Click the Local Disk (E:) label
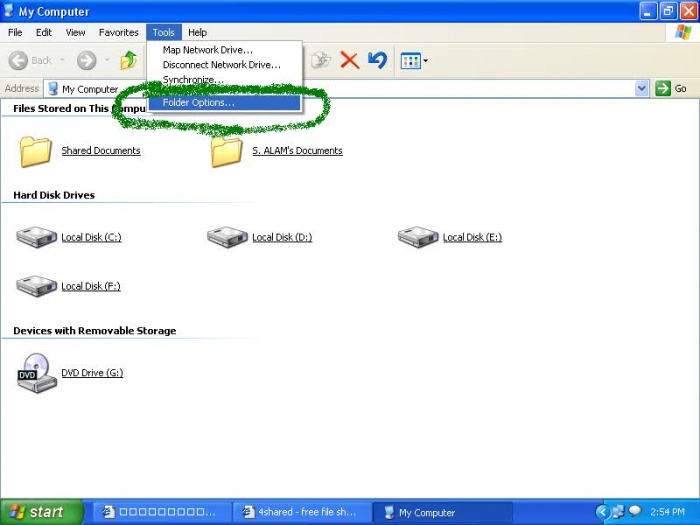Viewport: 700px width, 525px height. [472, 237]
